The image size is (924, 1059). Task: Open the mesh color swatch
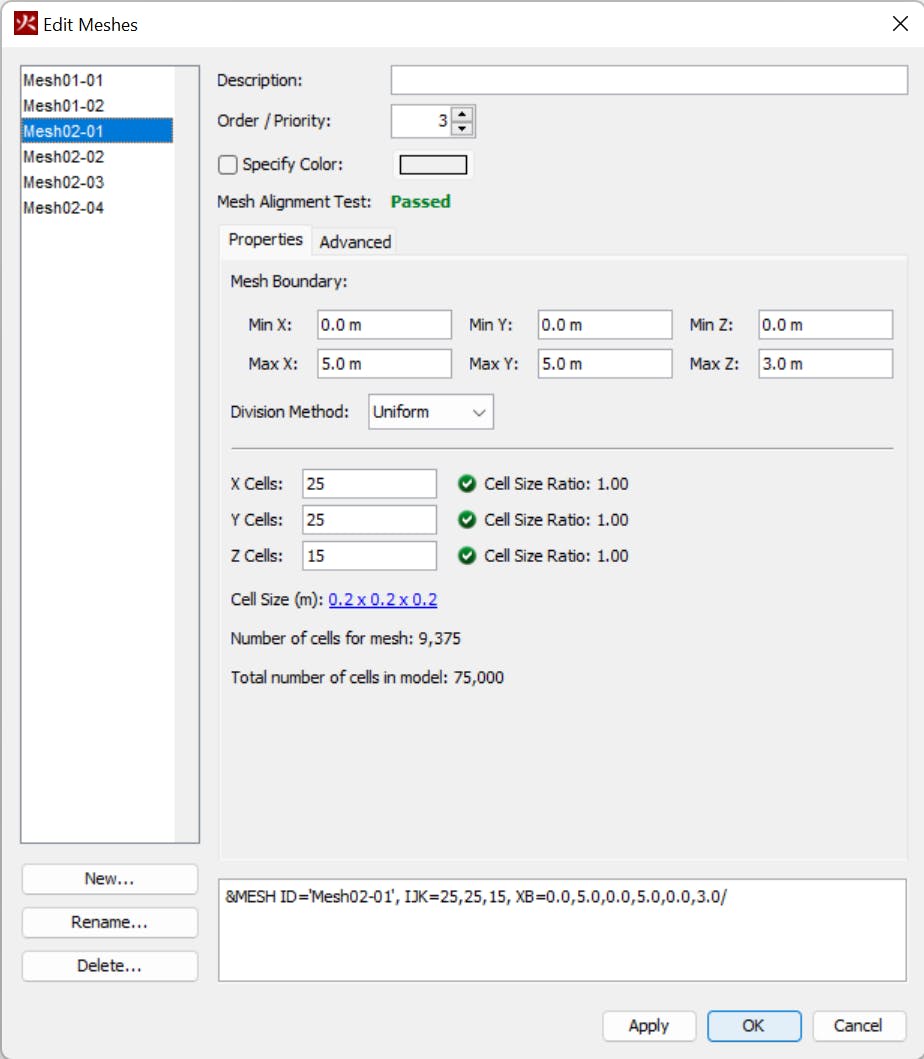[x=433, y=164]
